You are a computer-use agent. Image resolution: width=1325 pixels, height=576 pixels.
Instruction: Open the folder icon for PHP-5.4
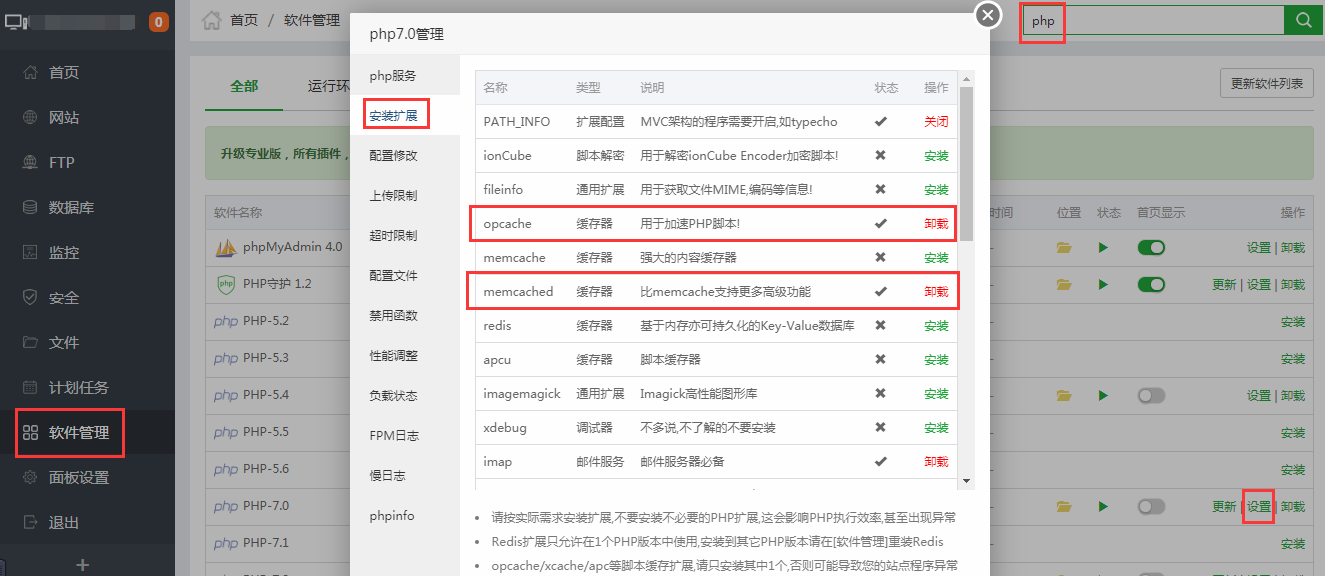pos(1064,396)
